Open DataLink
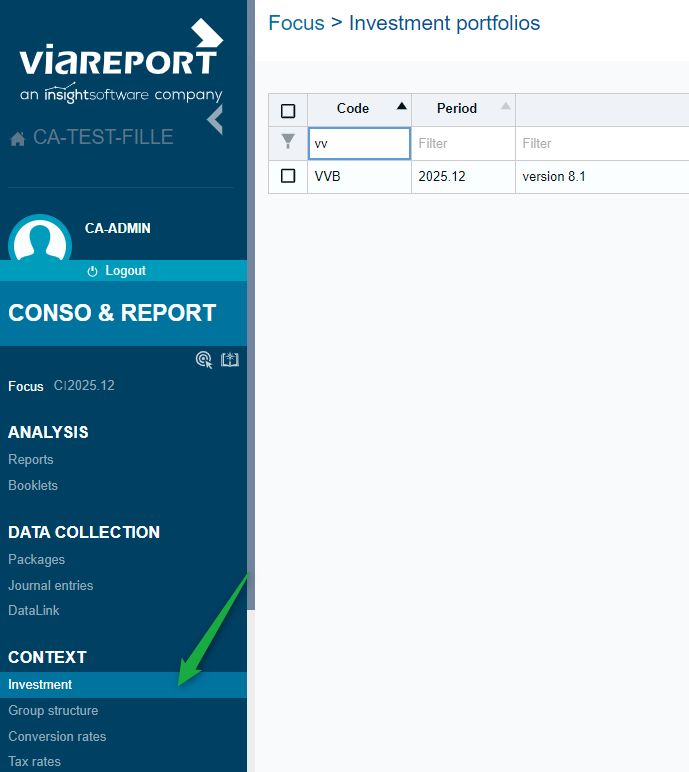Viewport: 689px width, 772px height. point(34,611)
